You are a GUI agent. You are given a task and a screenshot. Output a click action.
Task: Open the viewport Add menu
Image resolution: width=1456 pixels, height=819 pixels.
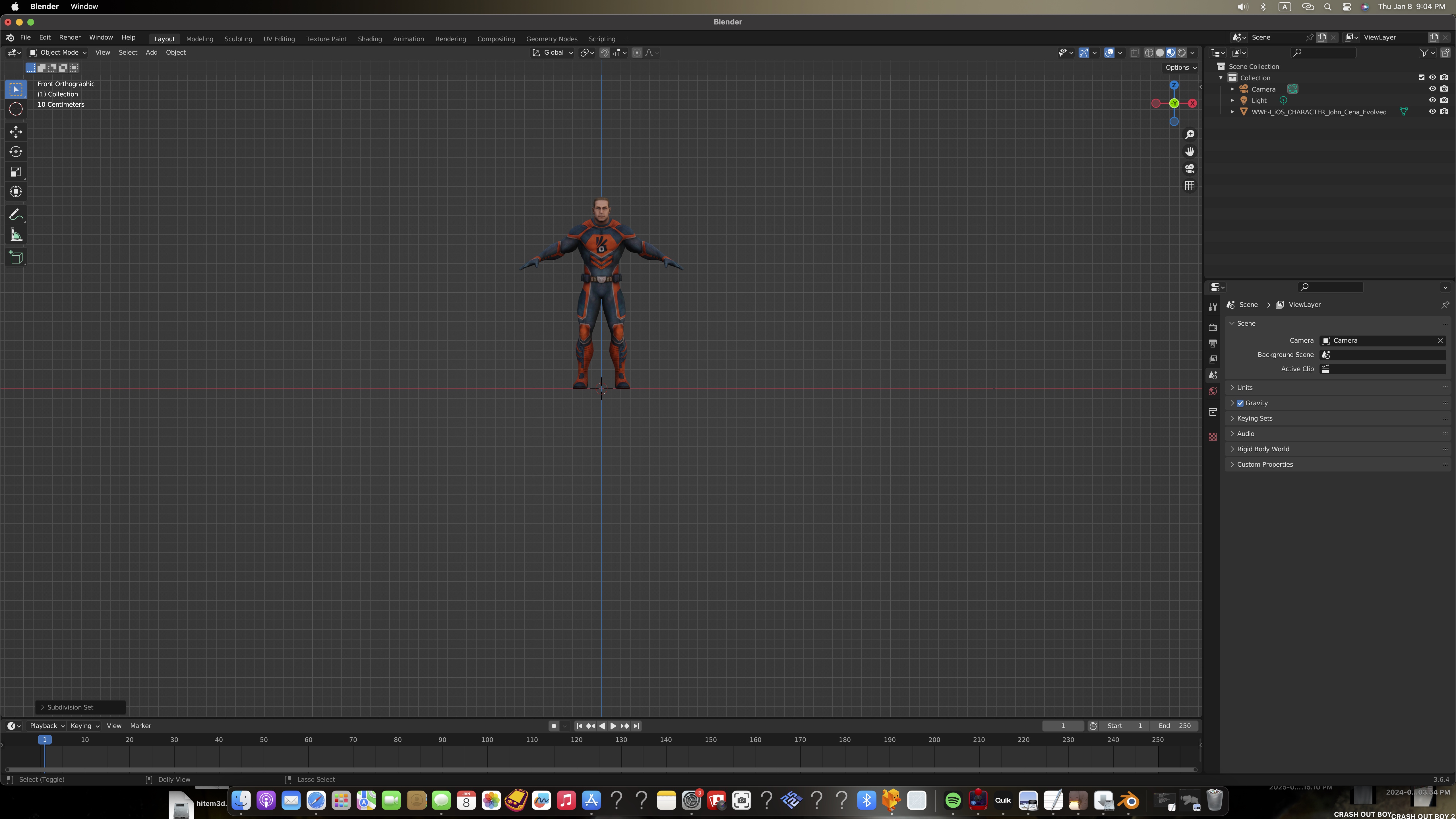pyautogui.click(x=152, y=53)
